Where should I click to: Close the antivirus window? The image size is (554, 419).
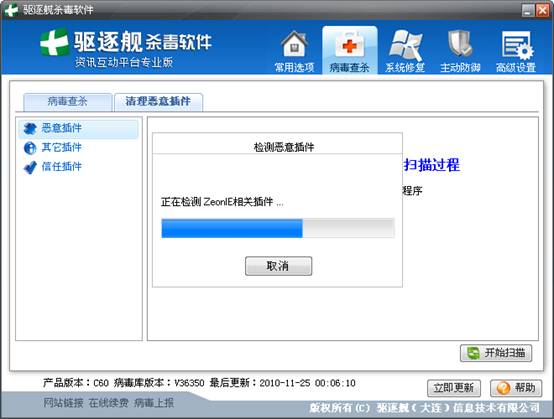[x=542, y=10]
